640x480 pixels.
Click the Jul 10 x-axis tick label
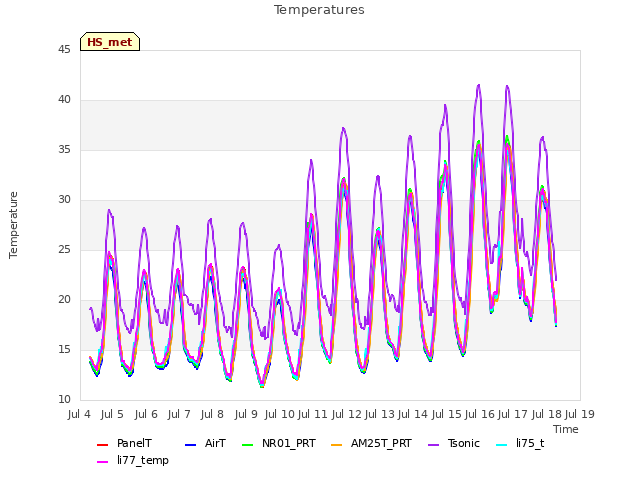tap(280, 414)
